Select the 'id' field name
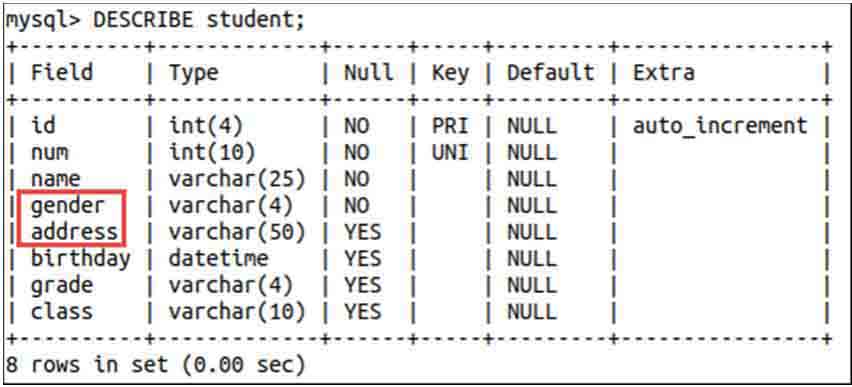Screen dimensions: 852x387 43,126
